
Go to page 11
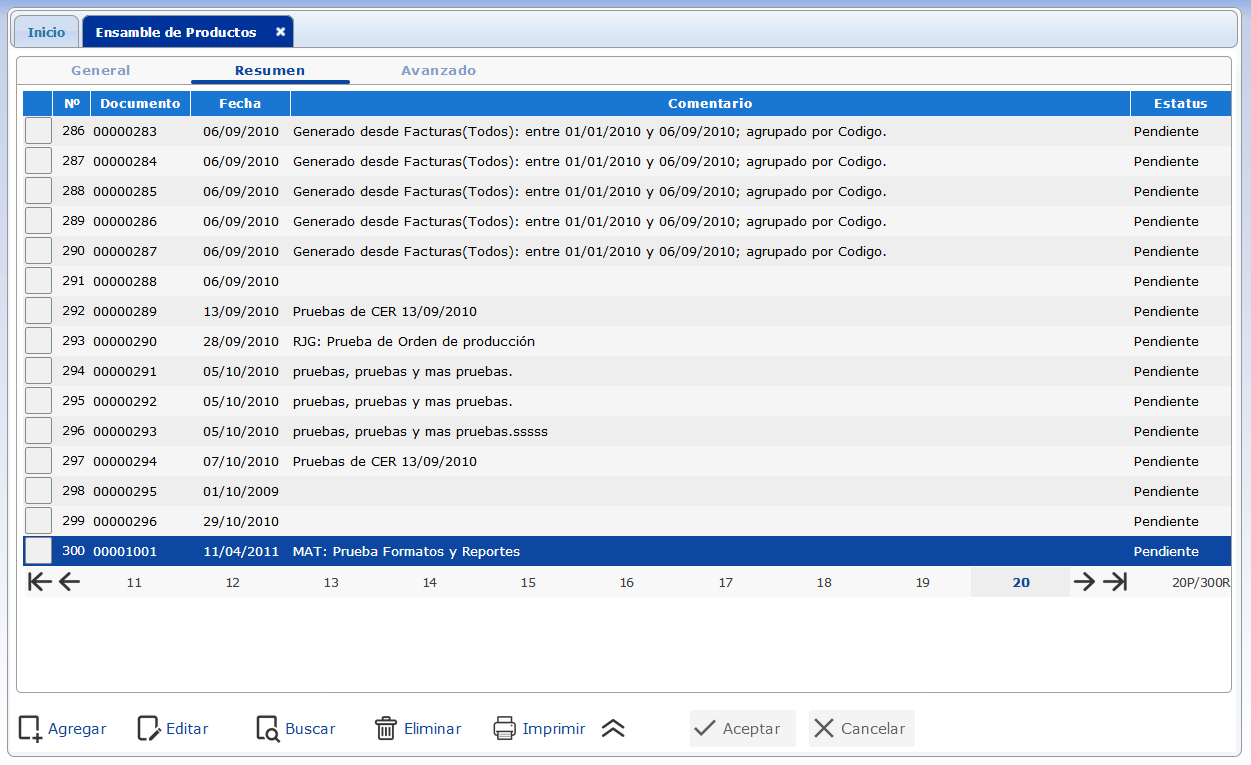pyautogui.click(x=134, y=582)
